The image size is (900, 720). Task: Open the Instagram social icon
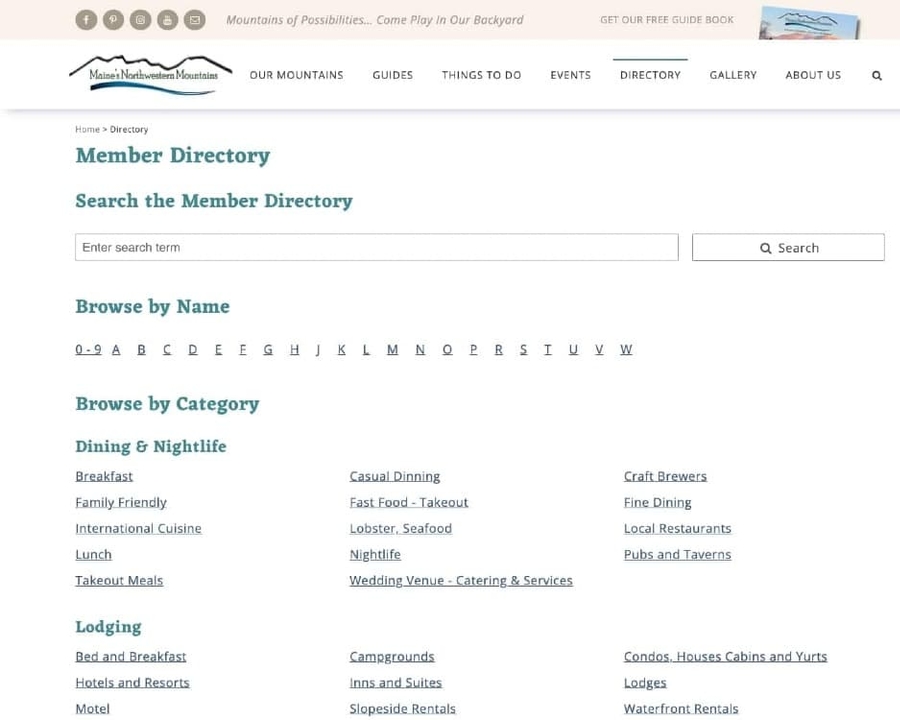pos(140,19)
